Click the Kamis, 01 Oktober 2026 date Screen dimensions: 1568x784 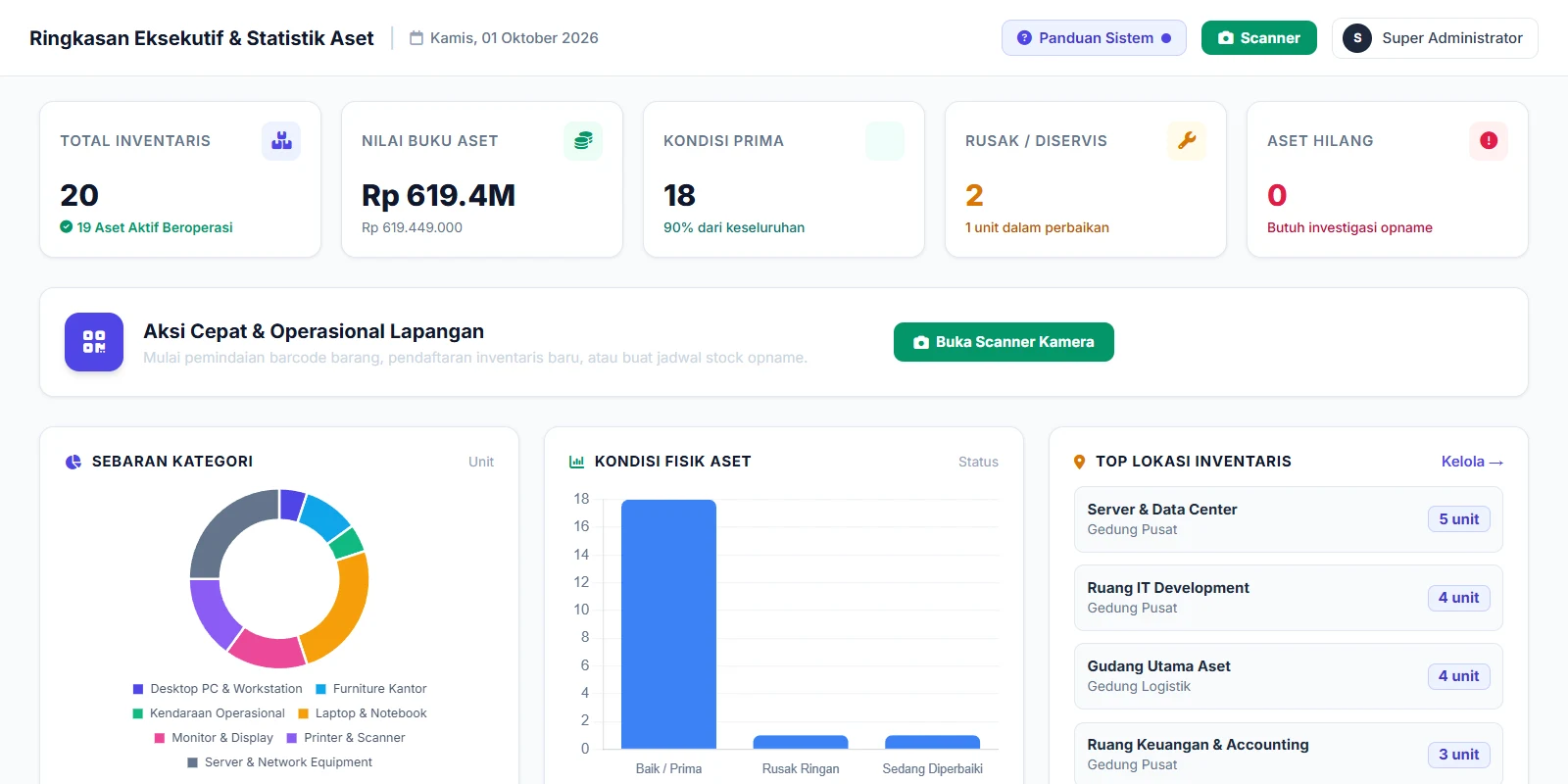pos(514,38)
